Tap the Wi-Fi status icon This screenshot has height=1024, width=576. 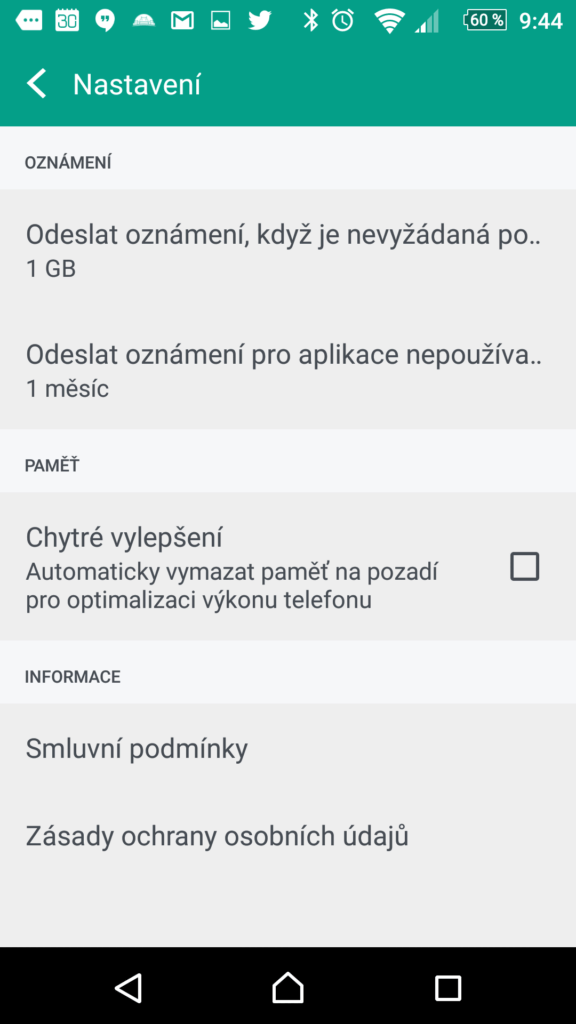tap(389, 21)
